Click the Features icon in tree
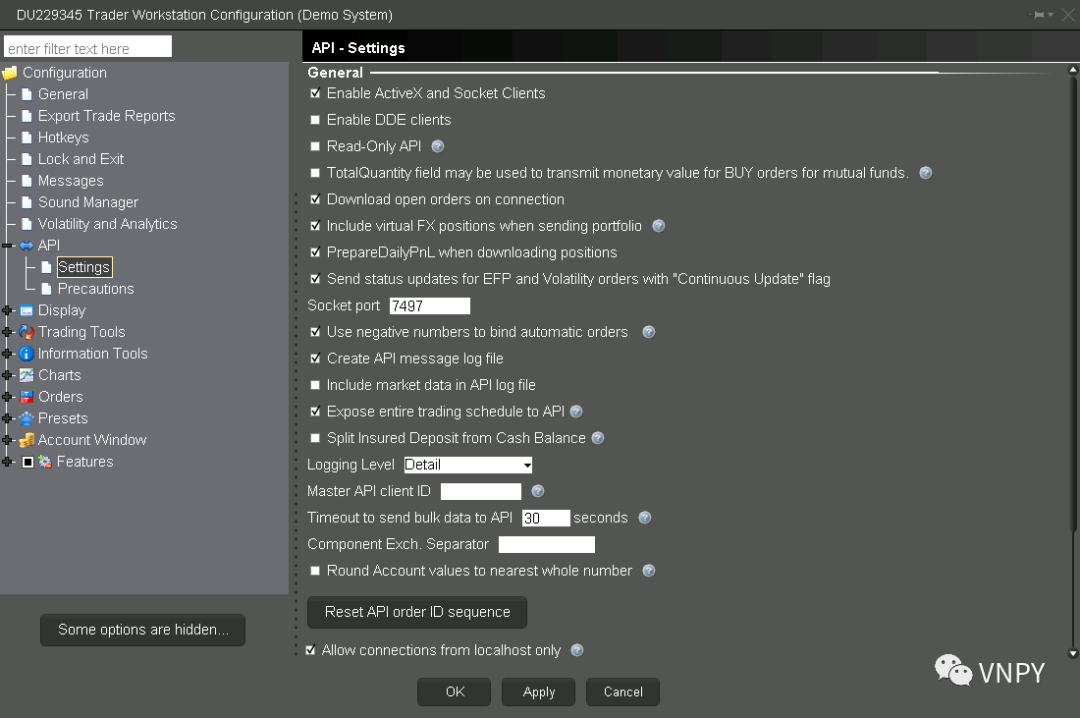The width and height of the screenshot is (1080, 718). click(45, 462)
